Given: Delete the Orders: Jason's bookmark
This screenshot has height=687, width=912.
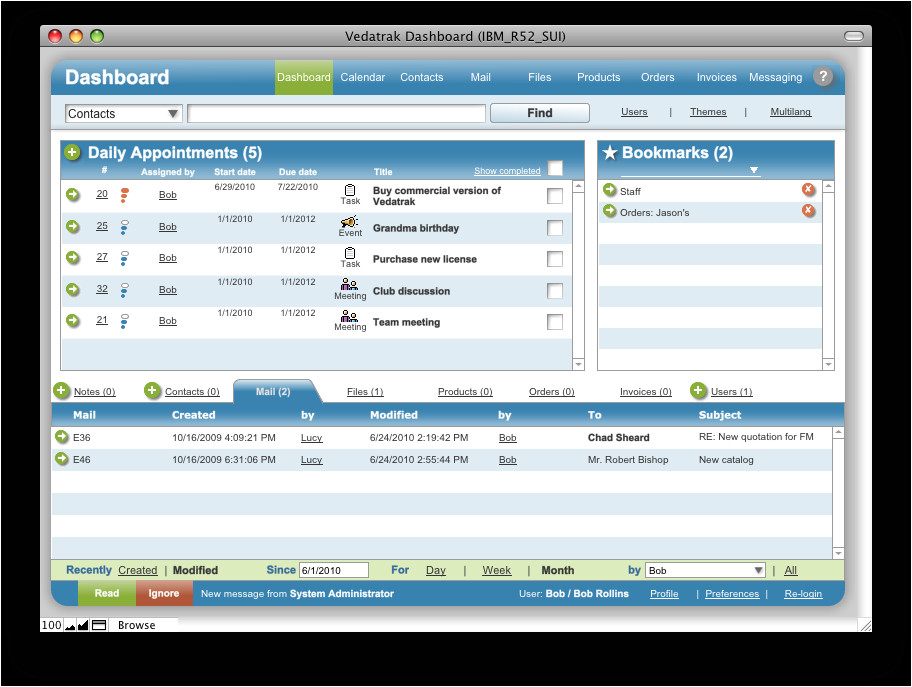Looking at the screenshot, I should pyautogui.click(x=808, y=211).
